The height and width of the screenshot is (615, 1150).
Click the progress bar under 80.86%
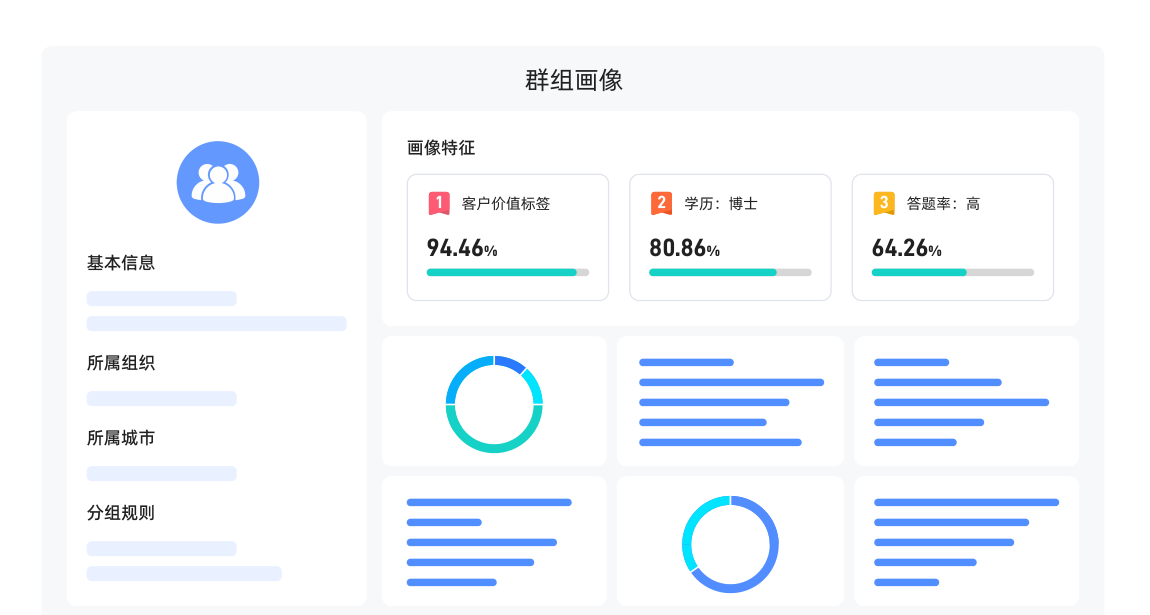tap(730, 273)
